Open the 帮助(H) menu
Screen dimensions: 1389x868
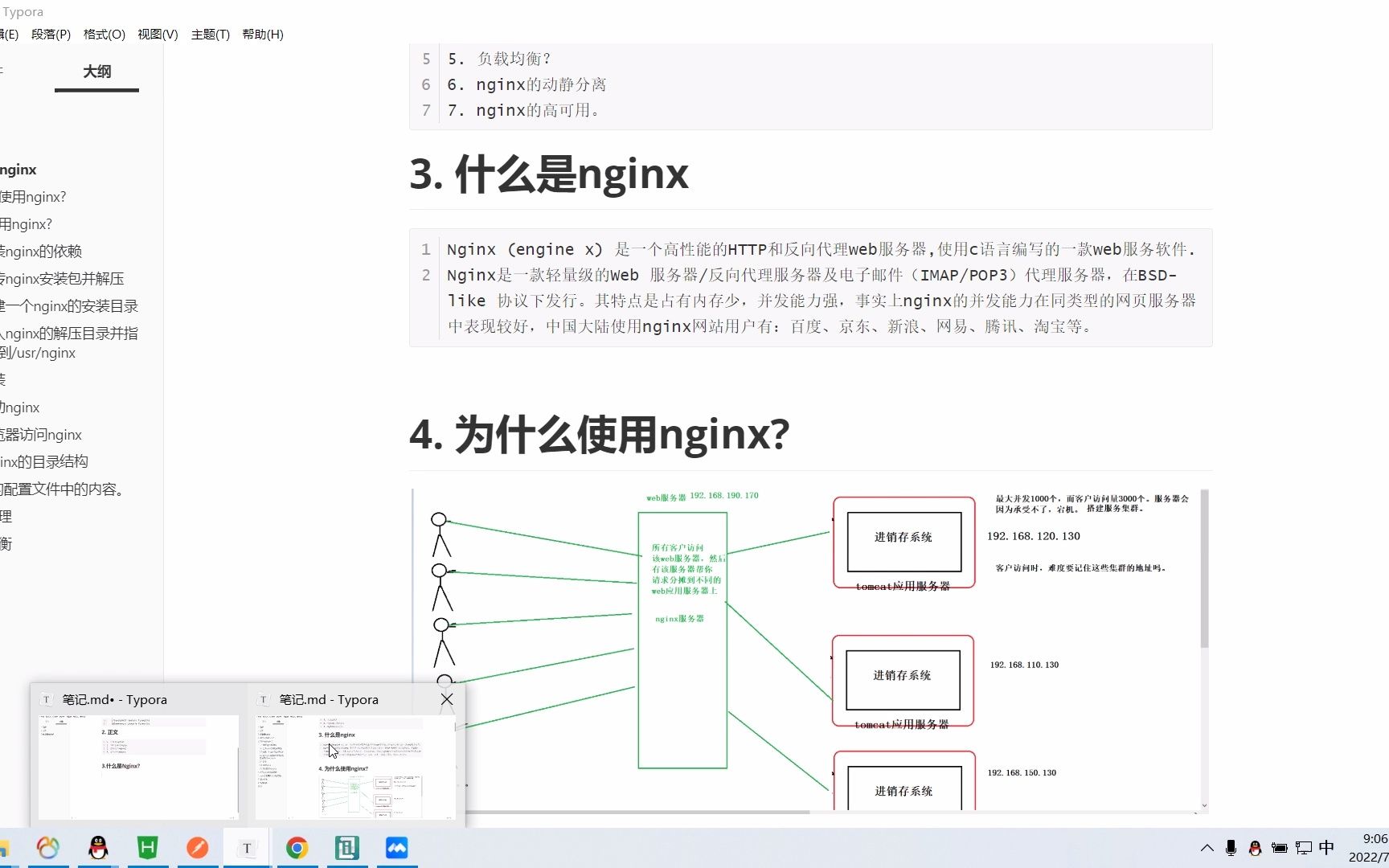pyautogui.click(x=263, y=35)
